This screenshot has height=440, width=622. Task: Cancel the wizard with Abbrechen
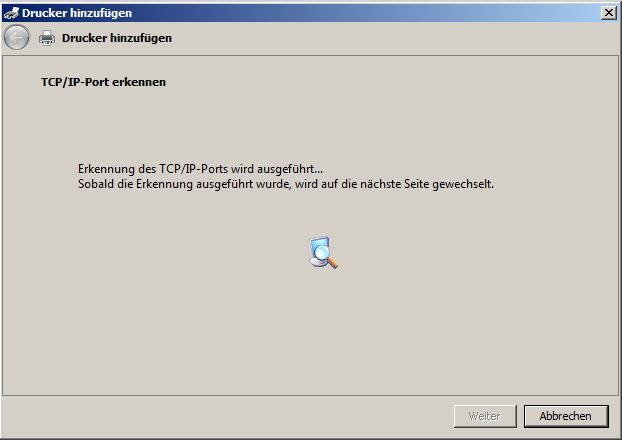click(566, 416)
